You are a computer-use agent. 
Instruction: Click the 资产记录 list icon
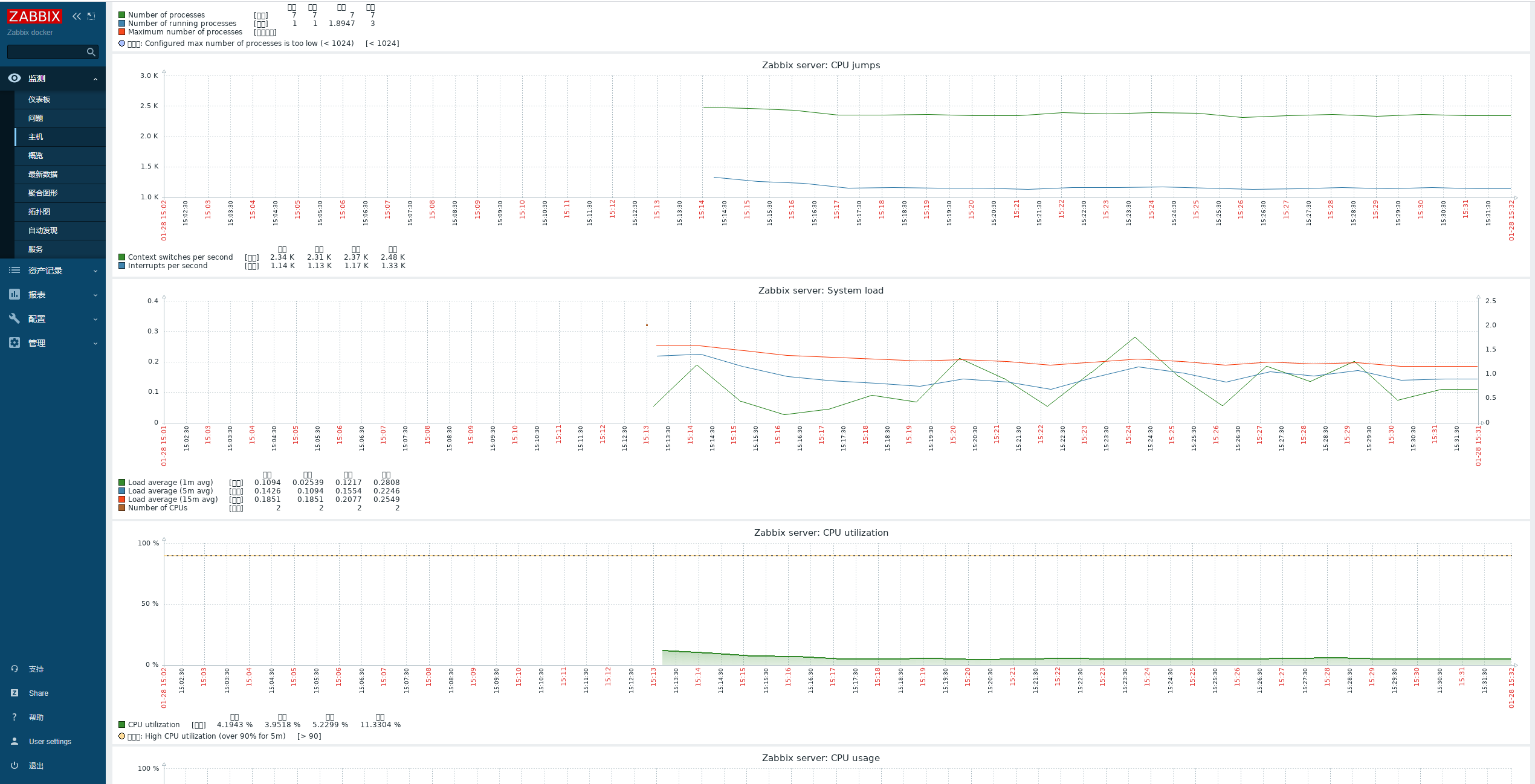[x=15, y=271]
